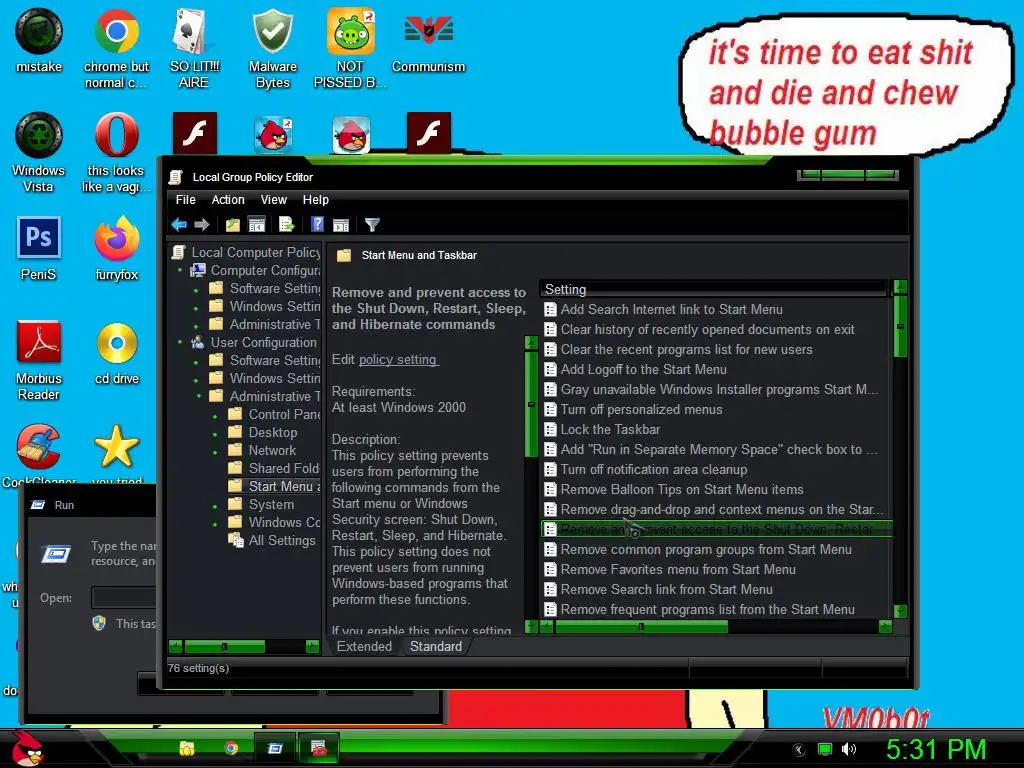Switch to the Extended tab
Viewport: 1024px width, 768px height.
(364, 647)
